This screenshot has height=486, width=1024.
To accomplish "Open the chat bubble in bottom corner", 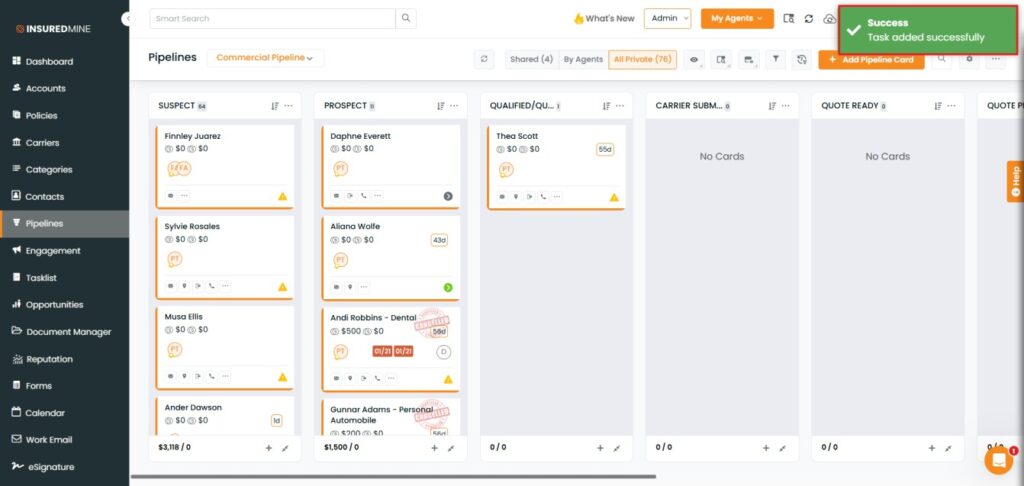I will 998,460.
